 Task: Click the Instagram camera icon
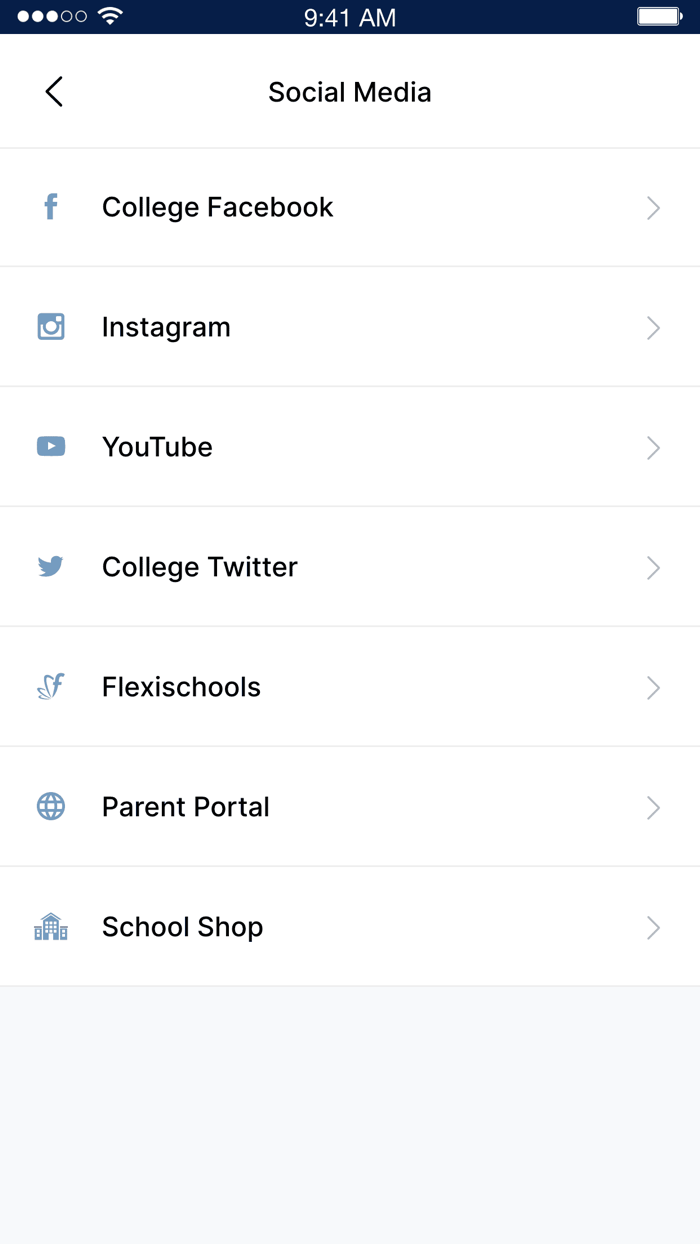coord(50,327)
